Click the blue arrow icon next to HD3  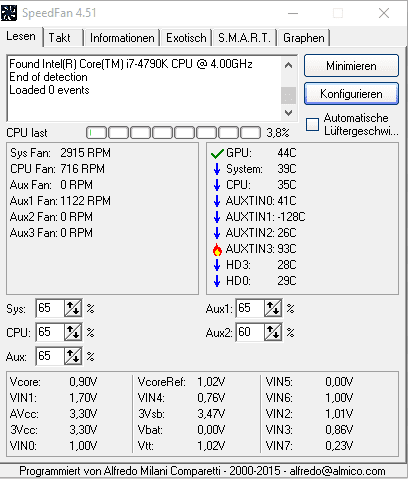point(217,265)
